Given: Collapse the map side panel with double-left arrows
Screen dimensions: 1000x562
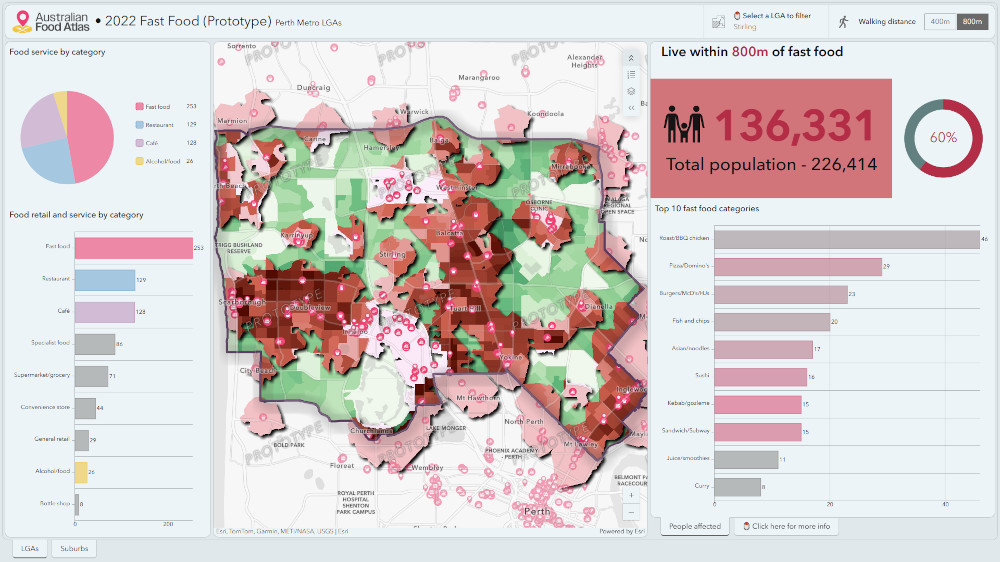Looking at the screenshot, I should tap(631, 108).
